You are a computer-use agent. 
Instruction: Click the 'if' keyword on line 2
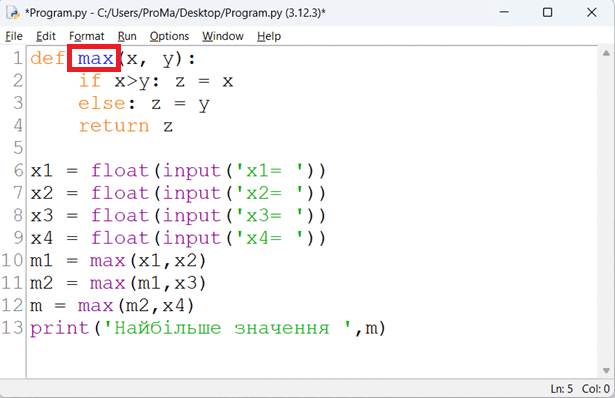click(90, 81)
